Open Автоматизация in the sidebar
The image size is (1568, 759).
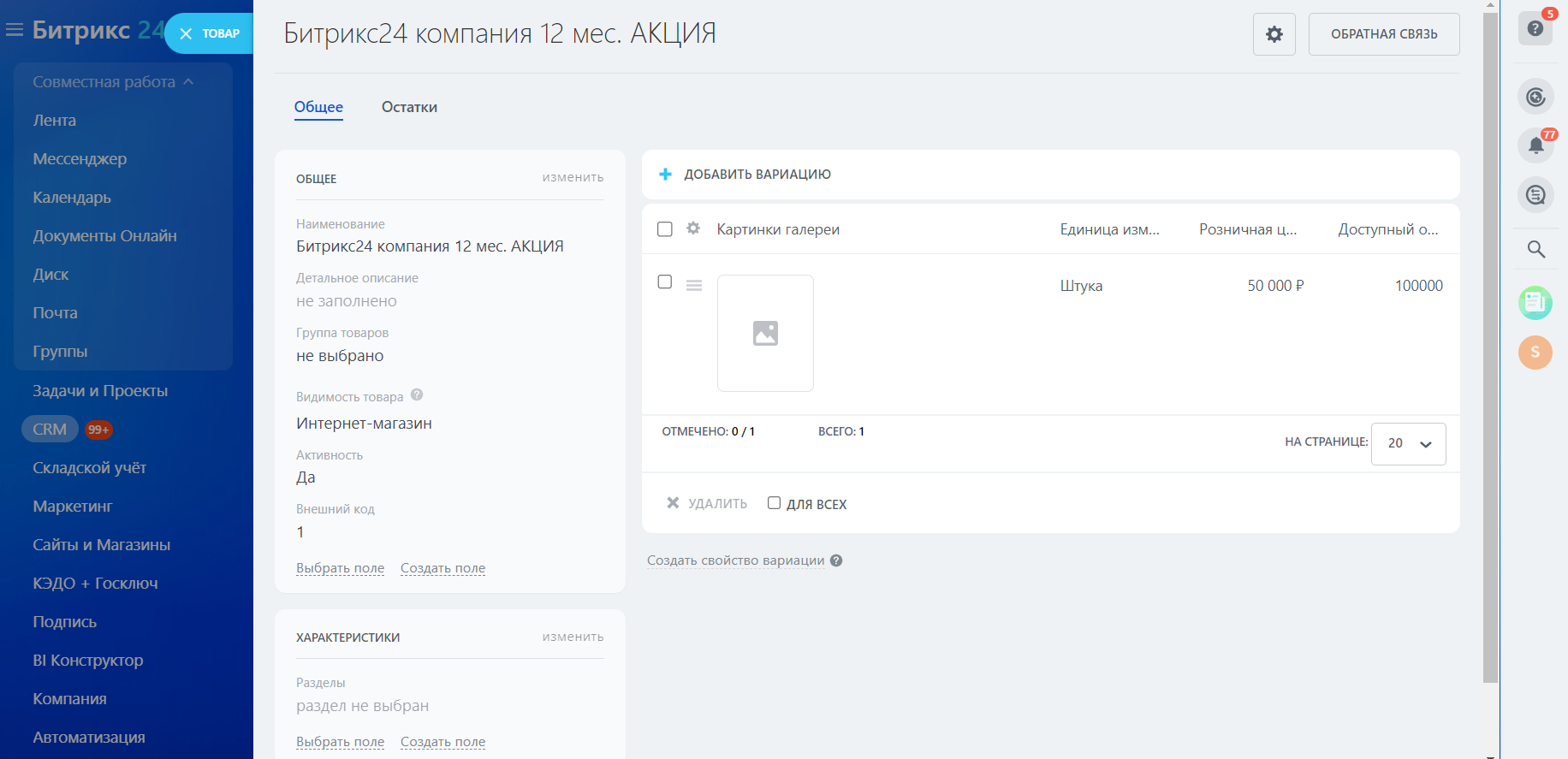[x=88, y=738]
